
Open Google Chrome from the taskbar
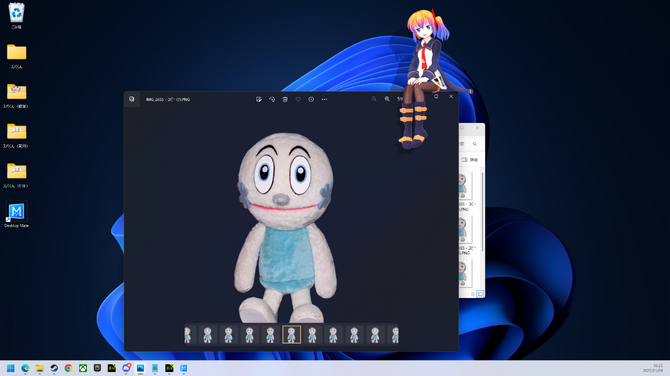pos(68,368)
